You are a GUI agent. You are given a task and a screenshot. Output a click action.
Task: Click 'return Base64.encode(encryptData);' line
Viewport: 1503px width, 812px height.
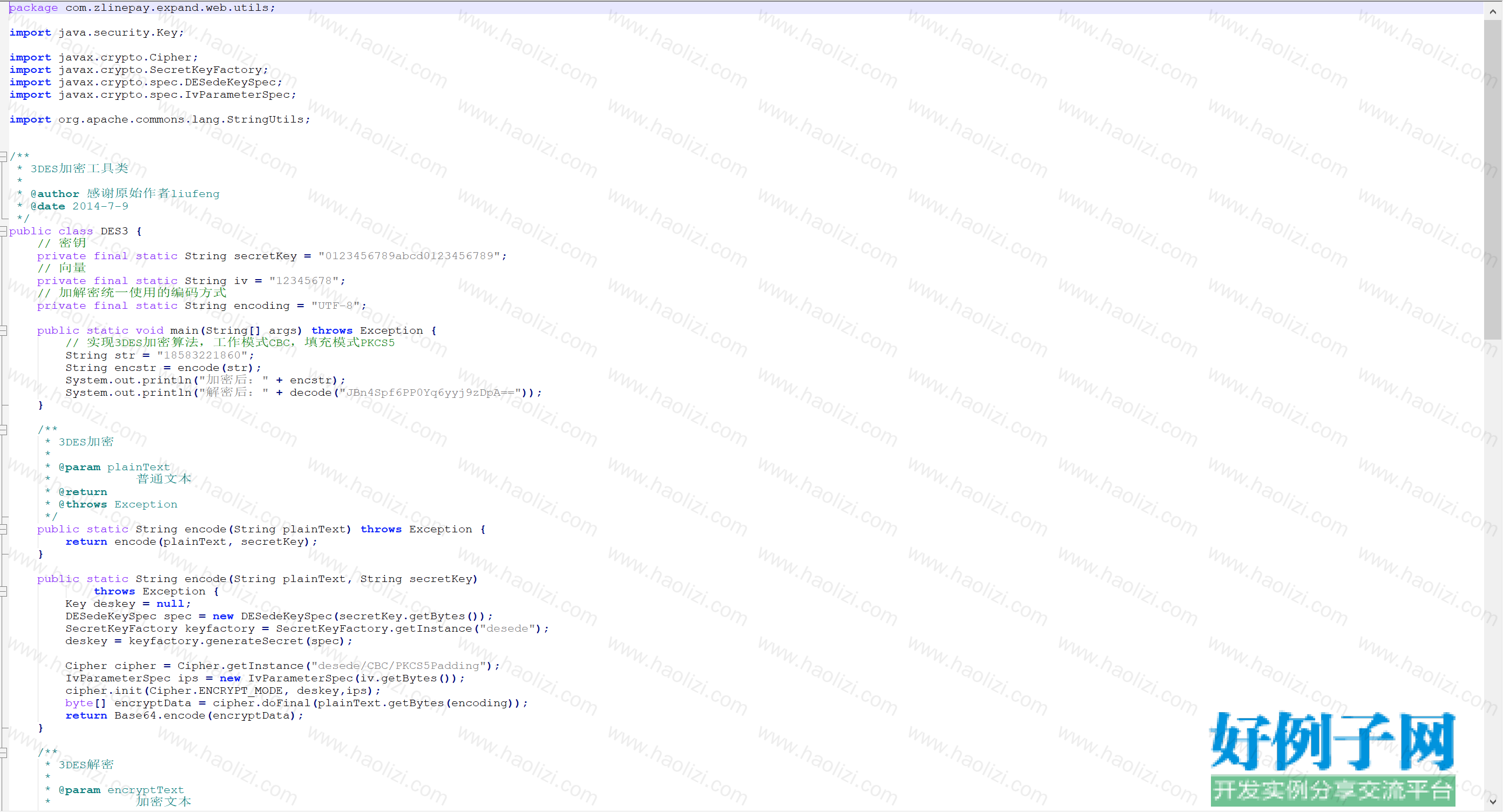pos(185,716)
